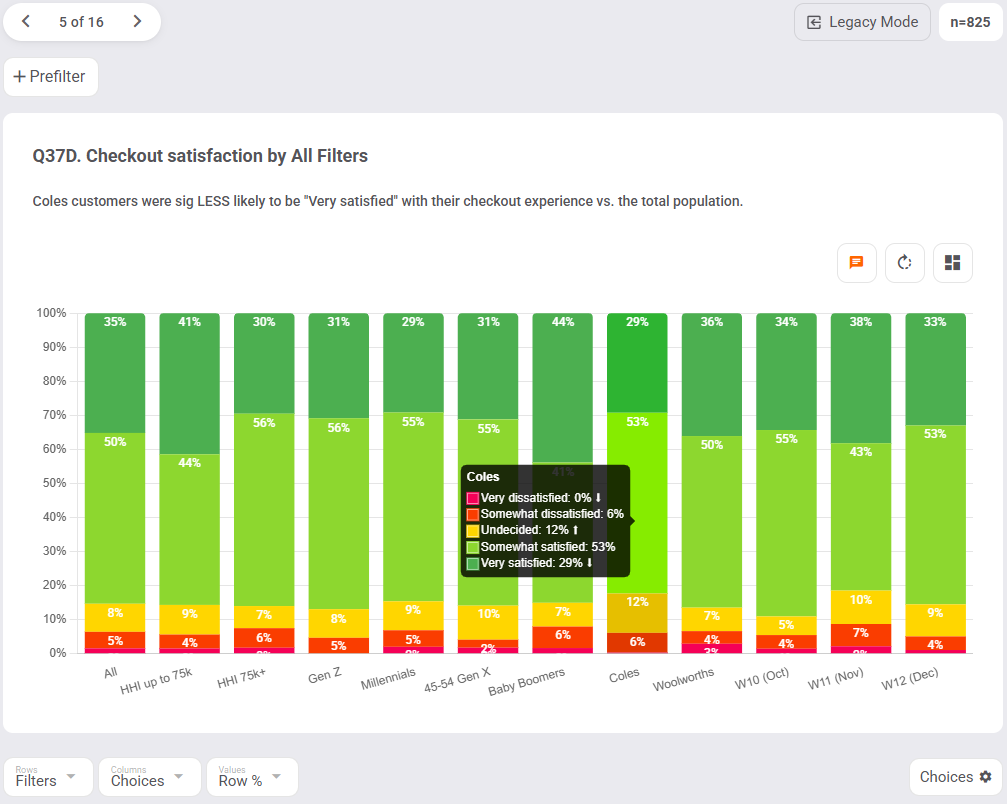Click 'Very satisfied: 29%' in Coles tooltip
Viewport: 1007px width, 804px height.
click(x=530, y=563)
